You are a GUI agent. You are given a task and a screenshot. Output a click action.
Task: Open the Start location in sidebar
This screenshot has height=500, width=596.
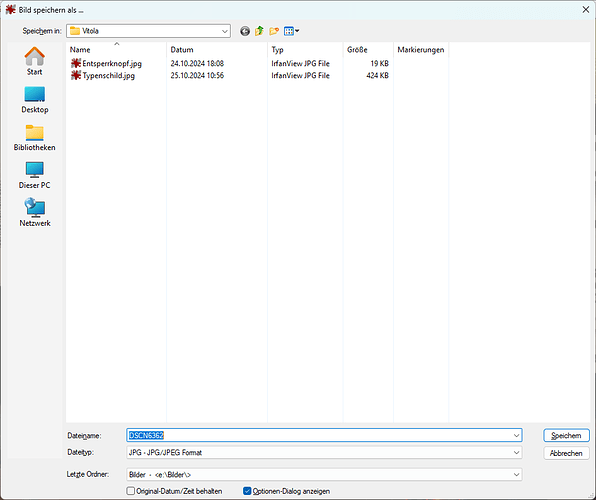pos(35,61)
